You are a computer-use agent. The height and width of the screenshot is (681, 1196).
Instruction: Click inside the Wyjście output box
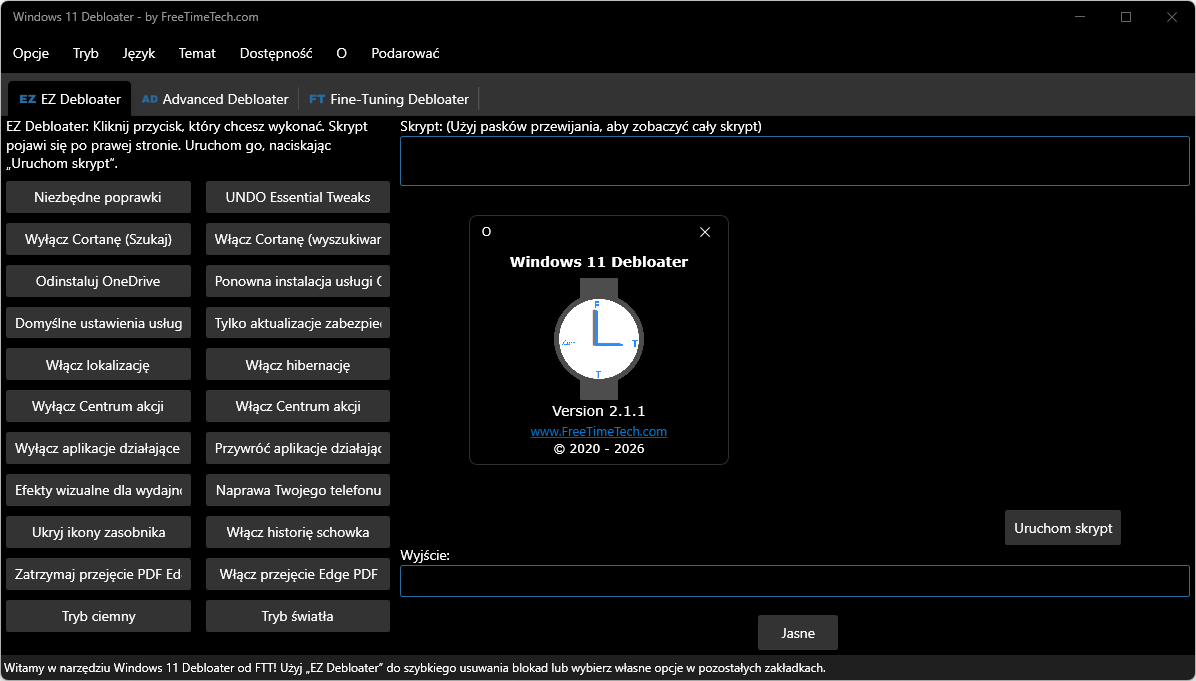[x=794, y=581]
